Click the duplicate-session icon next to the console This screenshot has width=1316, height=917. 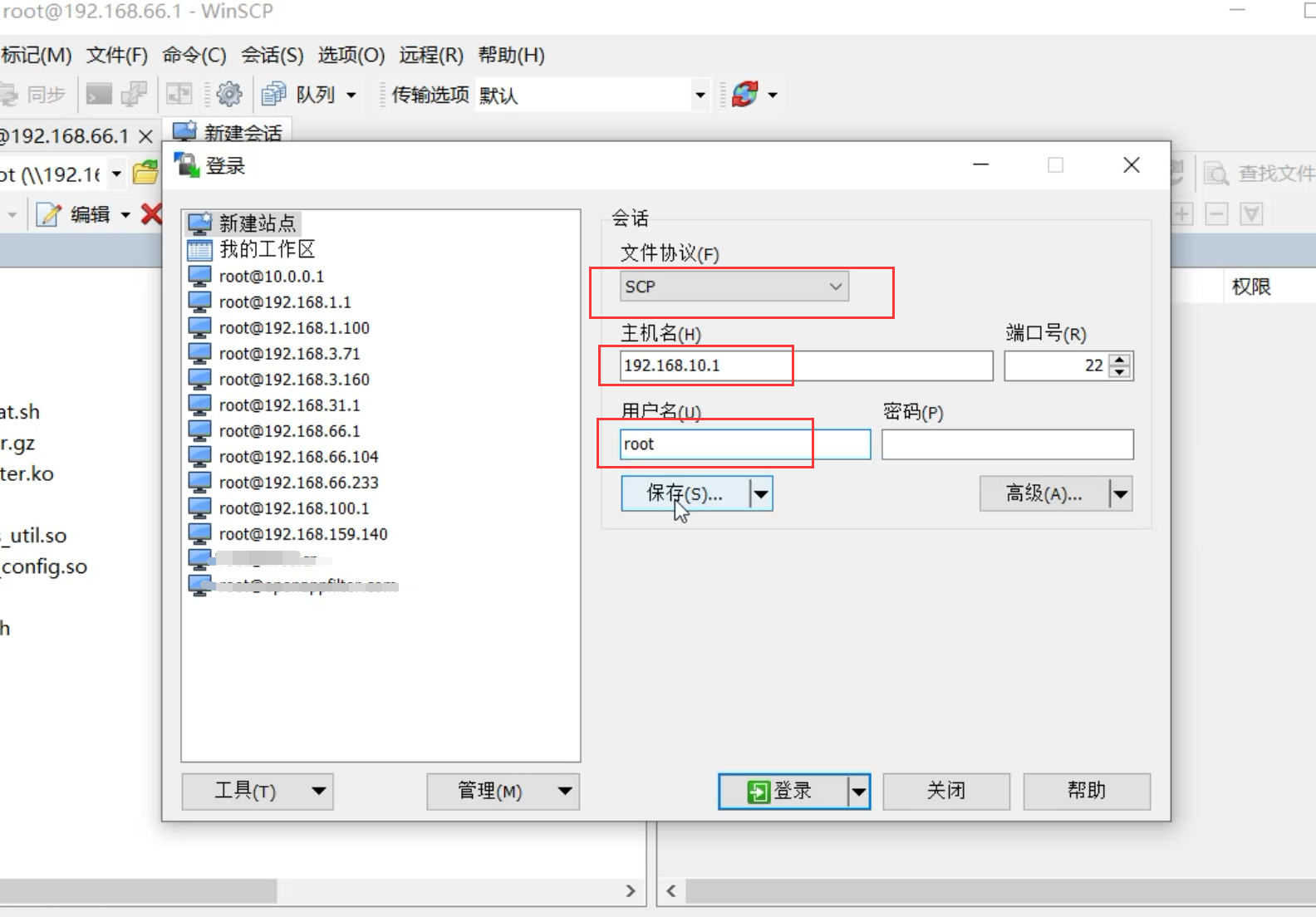tap(134, 94)
